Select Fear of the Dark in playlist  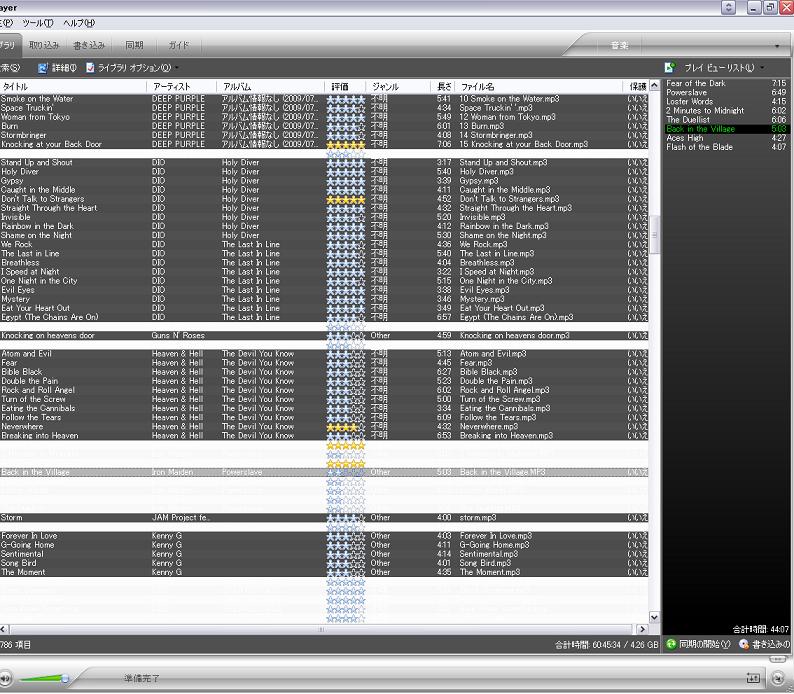[x=726, y=83]
